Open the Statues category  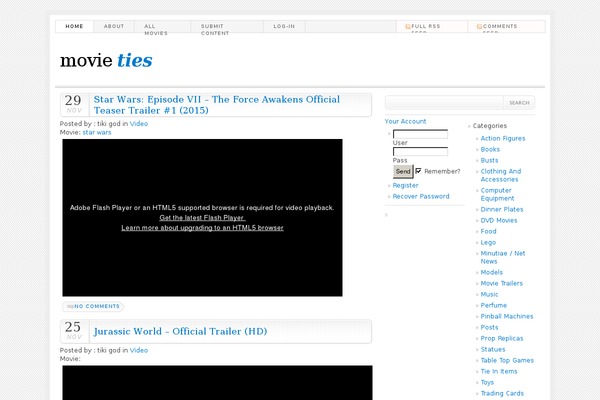click(x=493, y=349)
